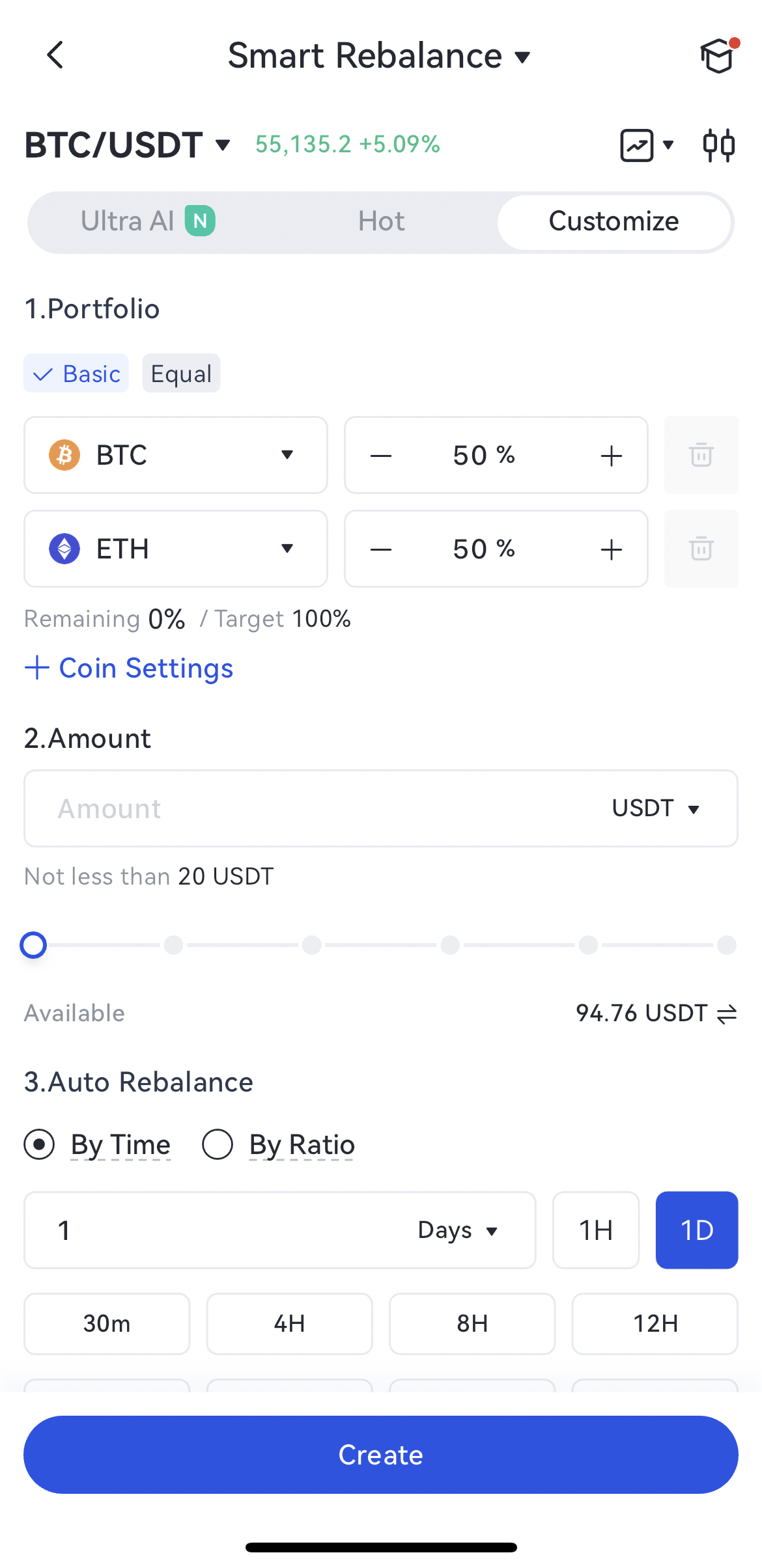Increase BTC percentage with plus
Viewport: 762px width, 1568px height.
[x=611, y=456]
